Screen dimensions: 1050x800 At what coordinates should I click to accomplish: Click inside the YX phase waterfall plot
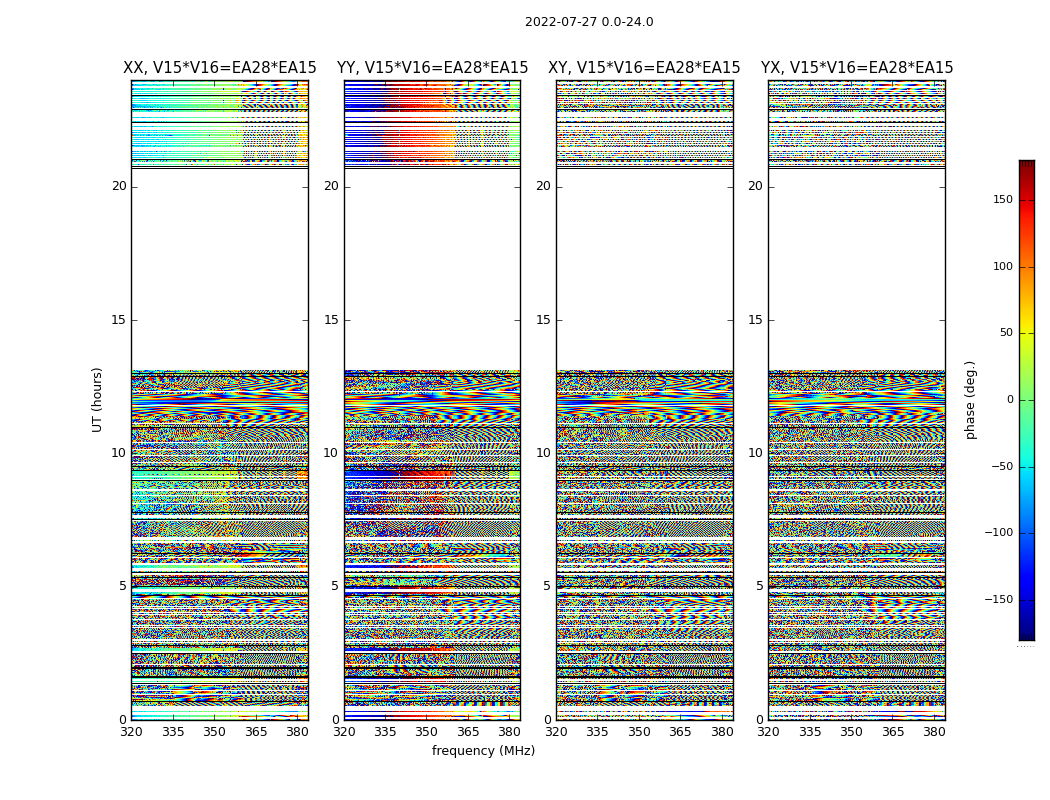click(857, 400)
